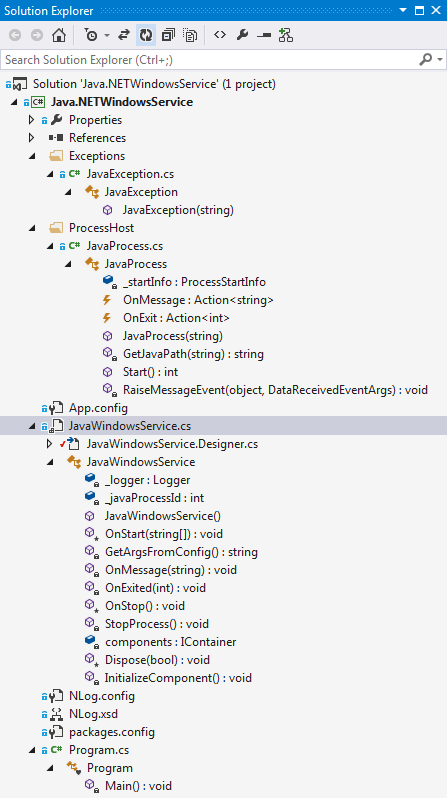This screenshot has width=447, height=798.
Task: Select _javaProcessId : int field
Action: 155,498
